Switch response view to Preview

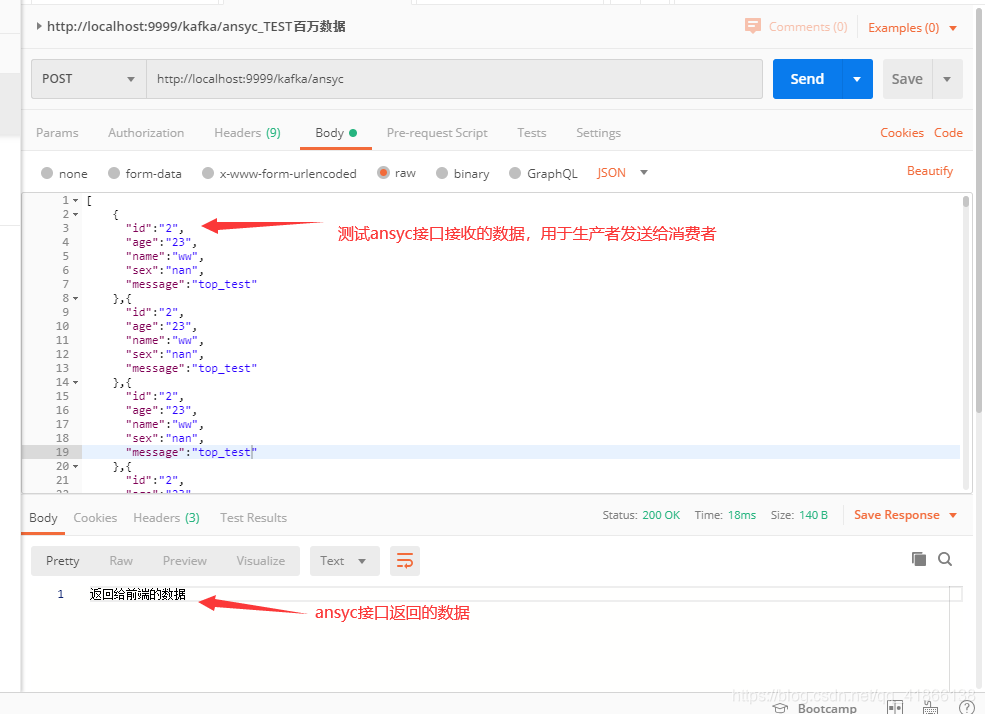185,561
